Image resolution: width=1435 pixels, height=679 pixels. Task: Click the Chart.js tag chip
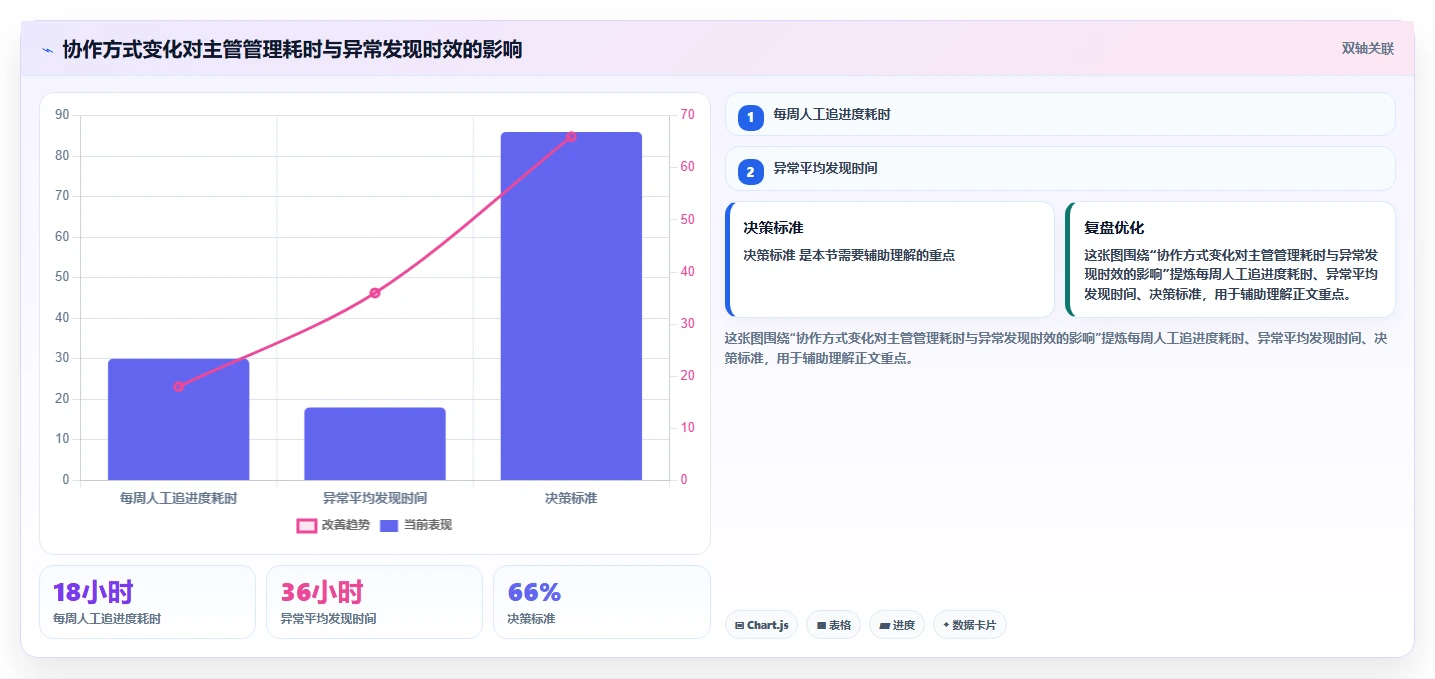pos(761,625)
